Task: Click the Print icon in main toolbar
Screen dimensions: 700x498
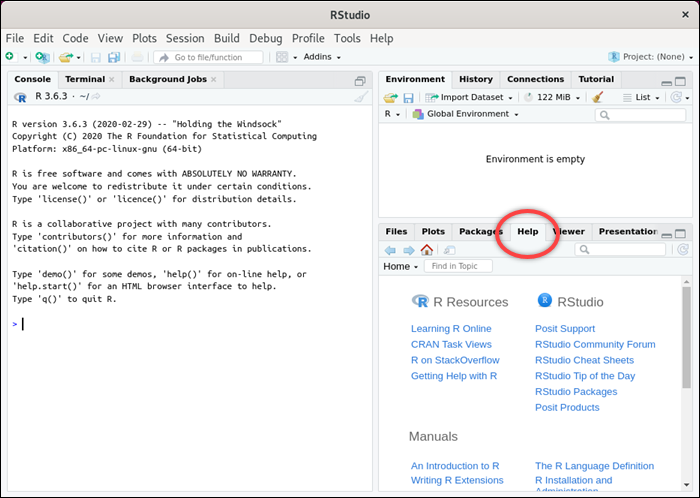Action: pos(138,57)
